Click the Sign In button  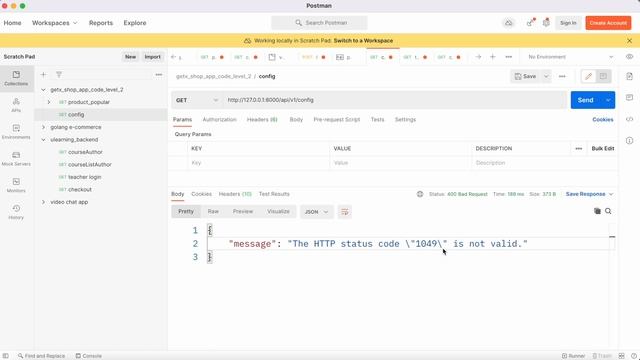click(568, 23)
